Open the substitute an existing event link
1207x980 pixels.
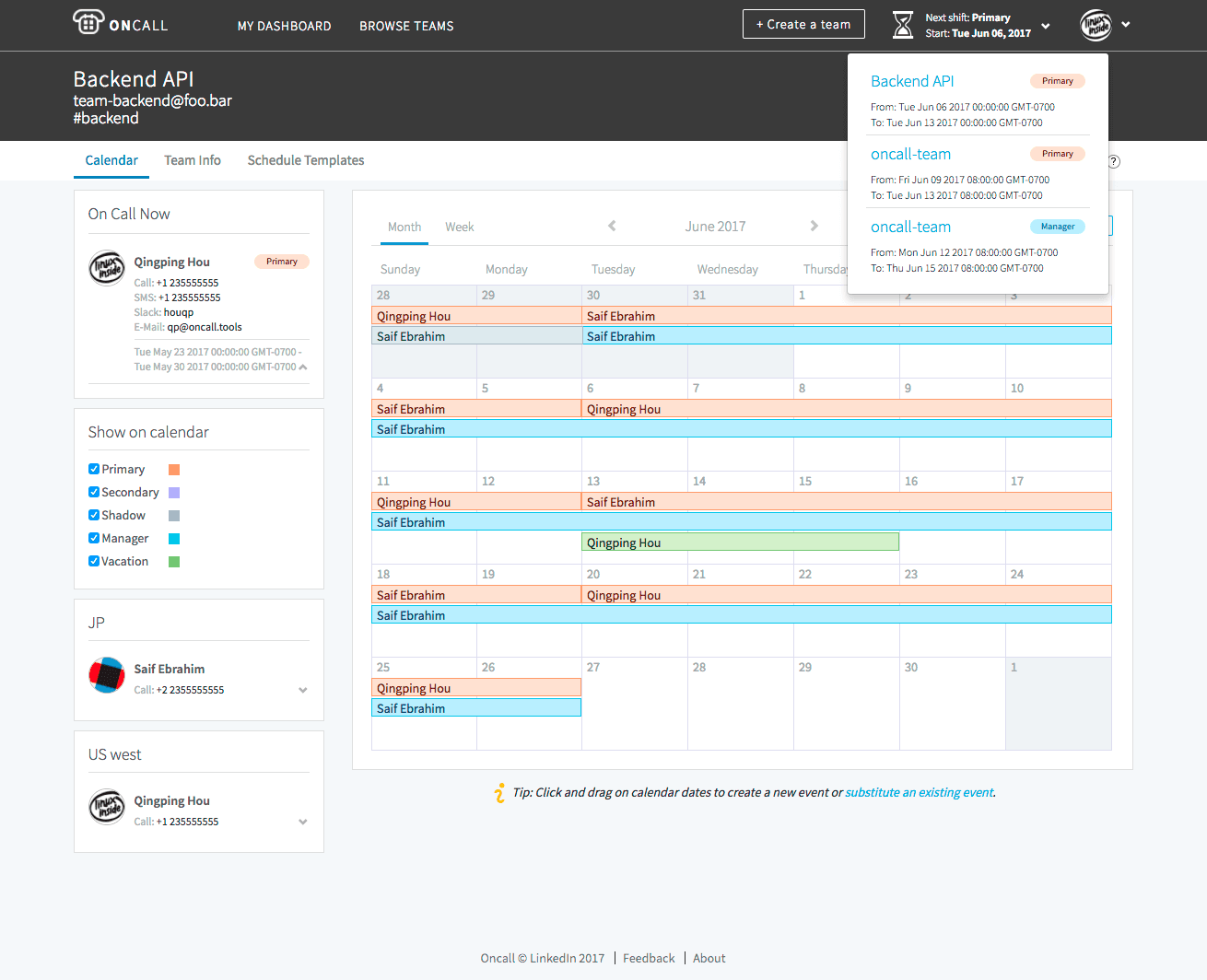click(919, 792)
